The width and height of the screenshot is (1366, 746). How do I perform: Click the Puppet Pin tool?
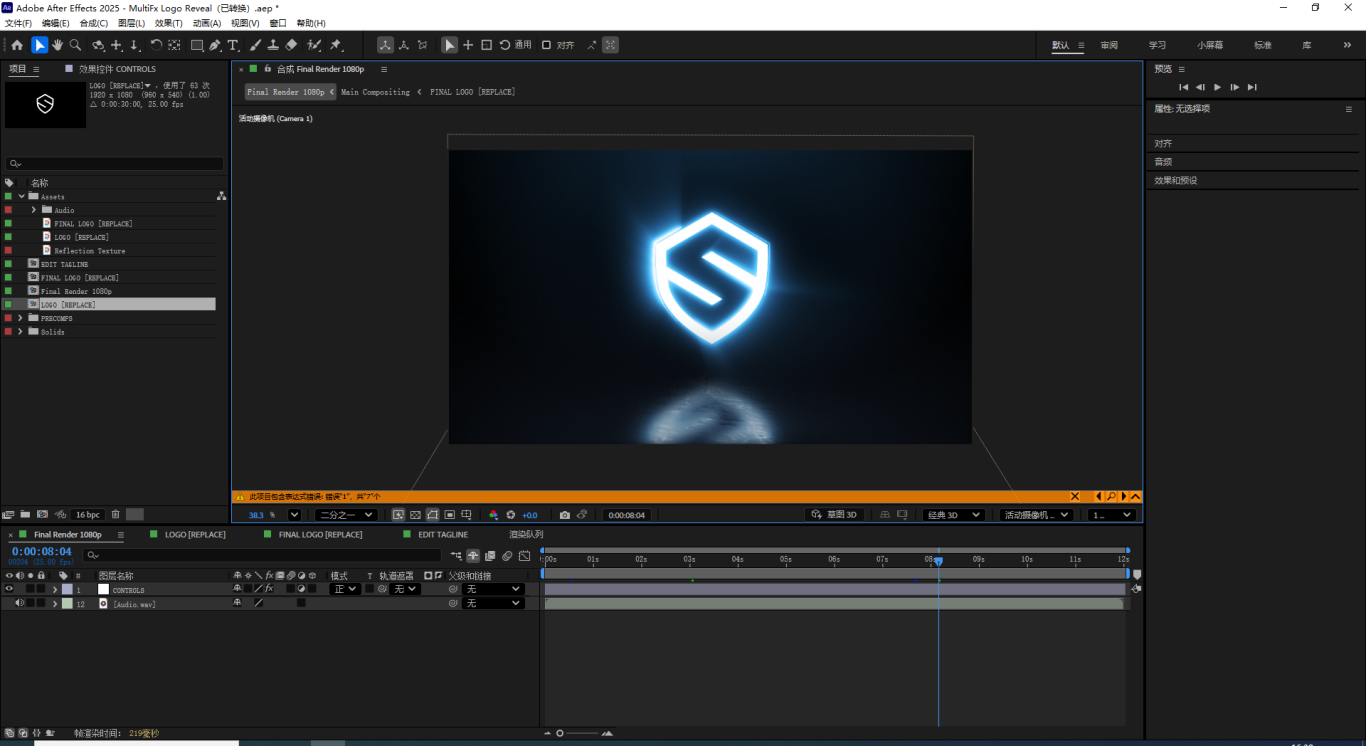click(x=336, y=45)
